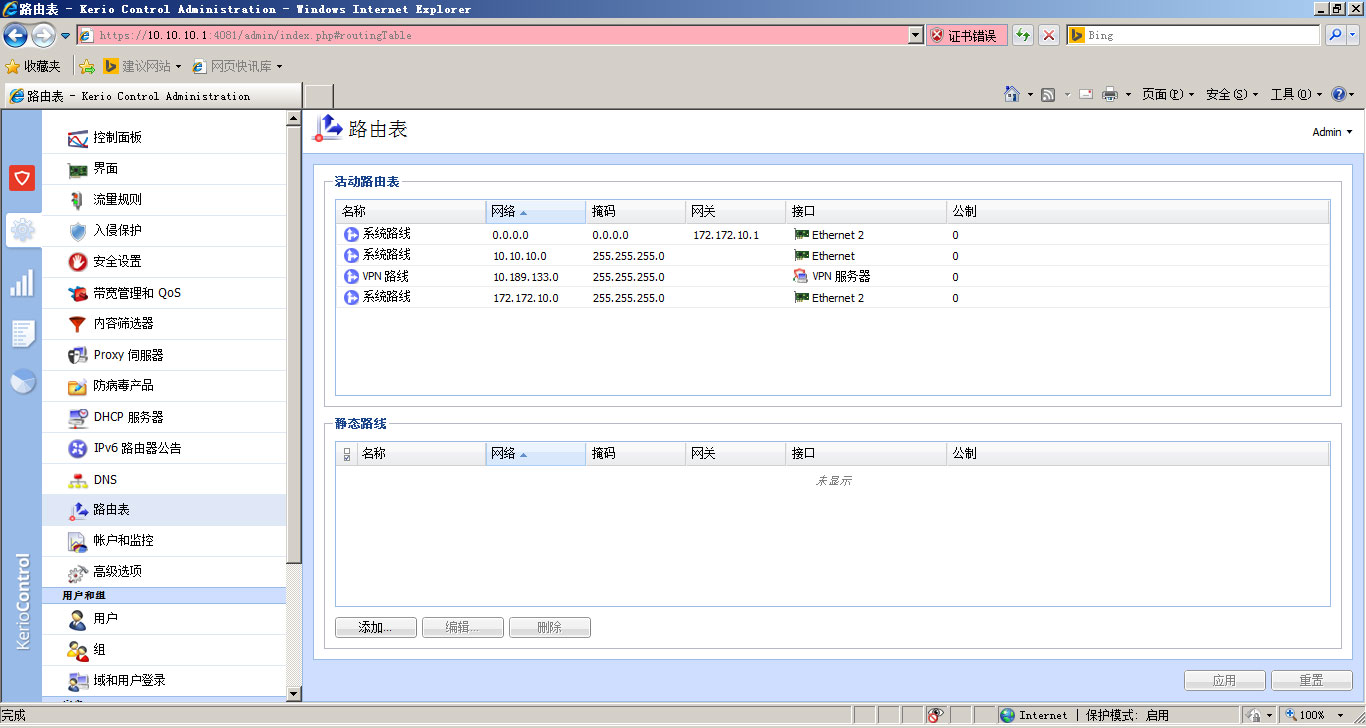Click the 内容筛选器 funnel icon
Screen dimensions: 1366x728
point(78,324)
